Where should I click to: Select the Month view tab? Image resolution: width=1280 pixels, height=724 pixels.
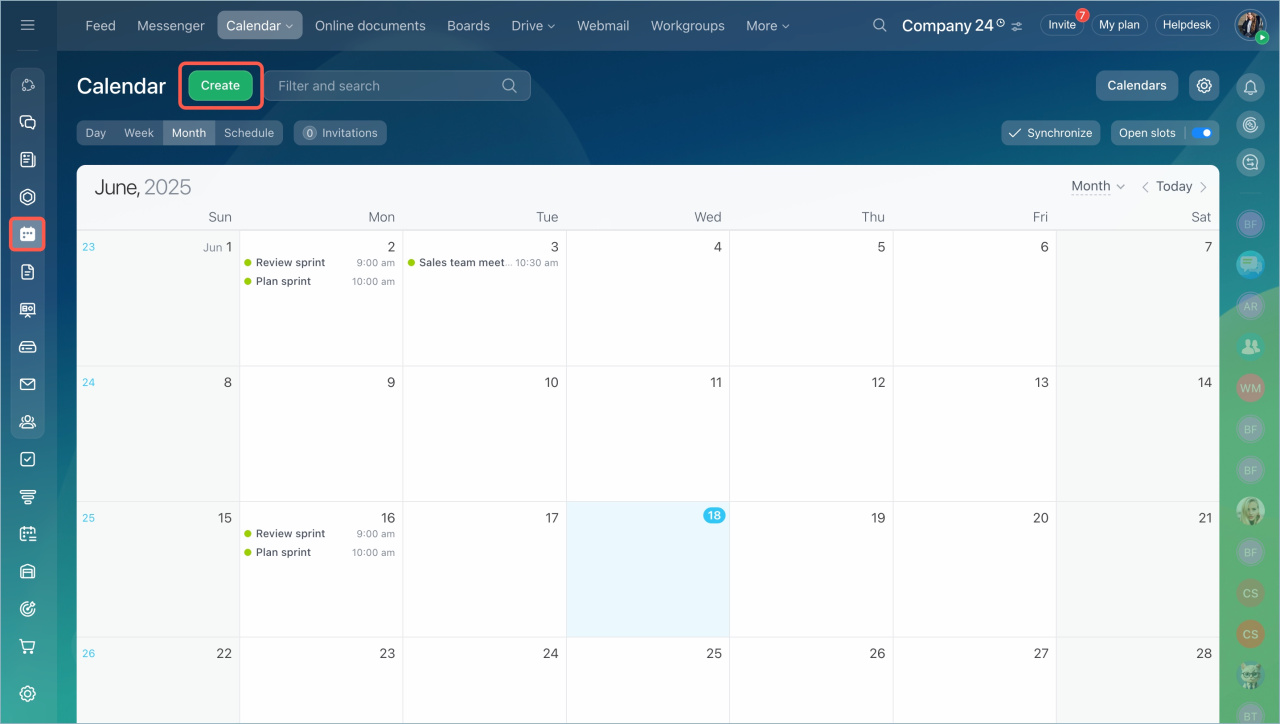[189, 133]
